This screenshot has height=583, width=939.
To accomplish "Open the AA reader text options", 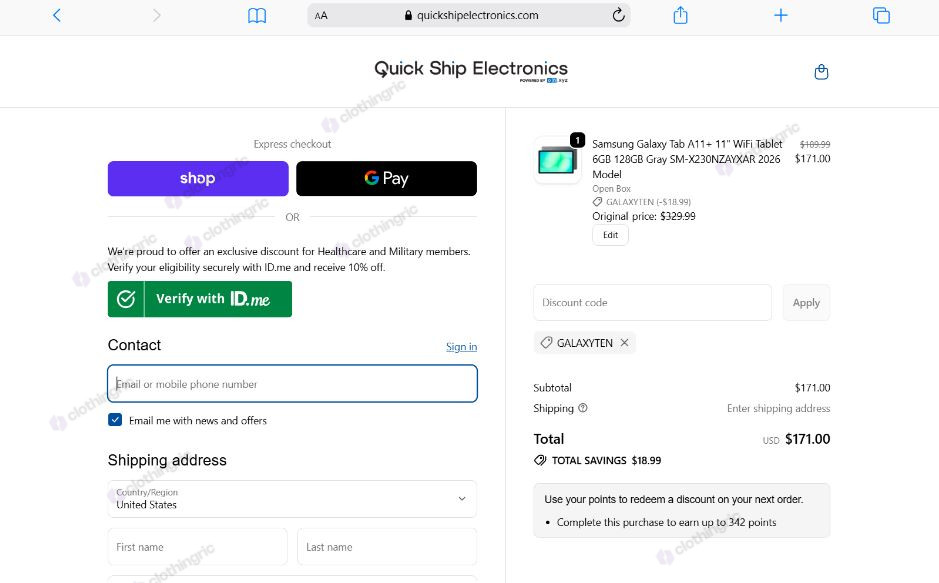I will point(321,16).
